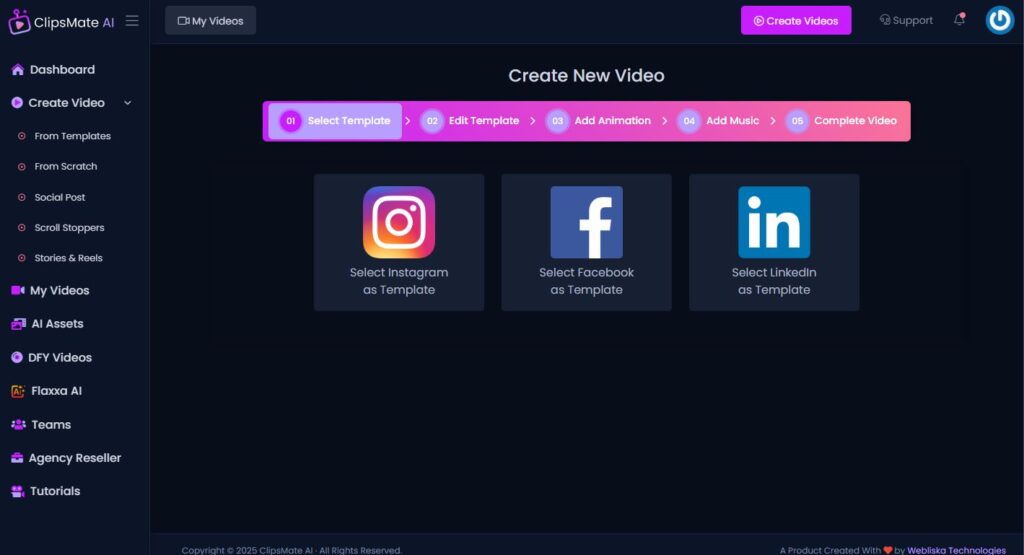Click the My Videos camera icon in sidebar

(x=18, y=290)
